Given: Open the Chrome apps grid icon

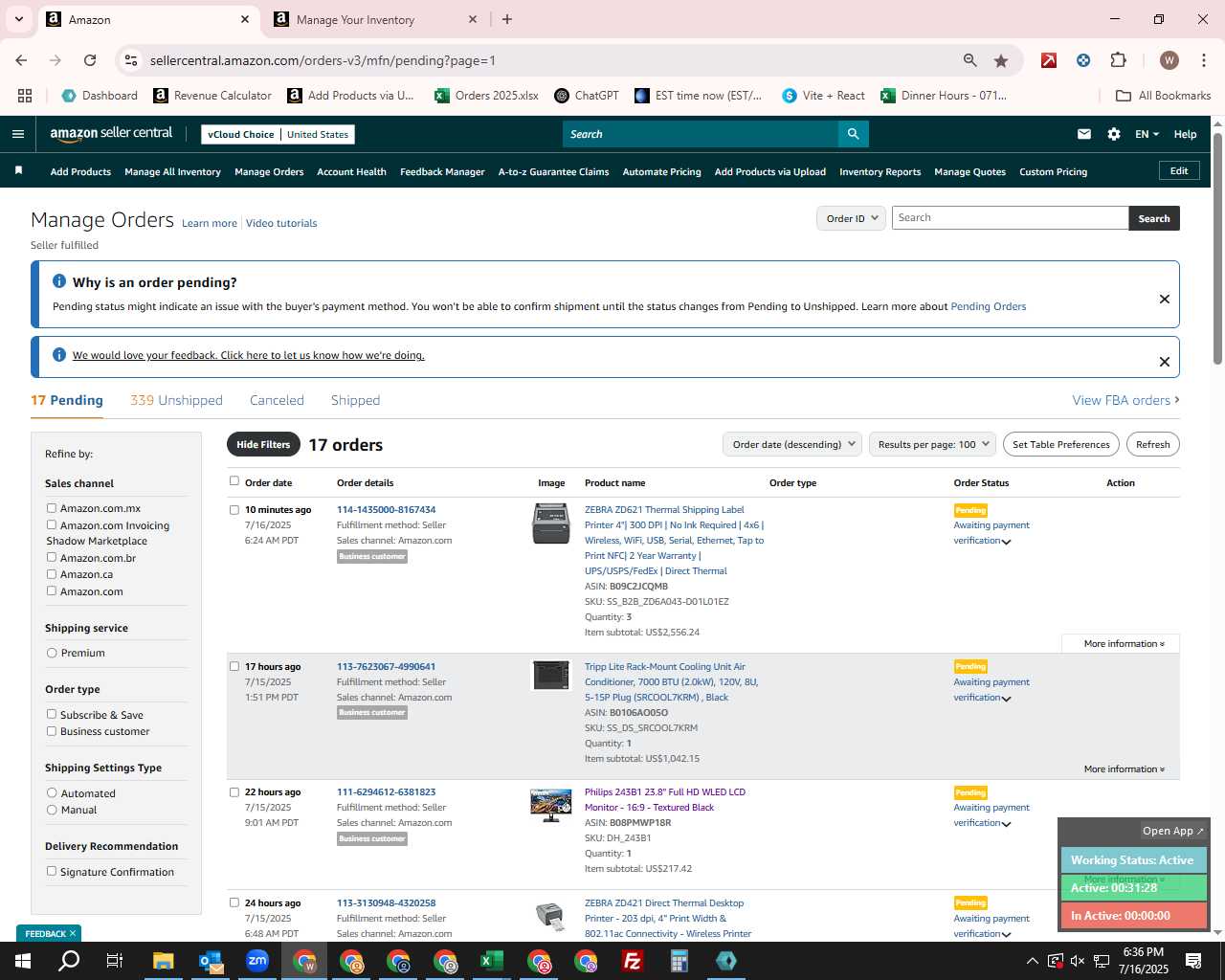Looking at the screenshot, I should pyautogui.click(x=25, y=96).
